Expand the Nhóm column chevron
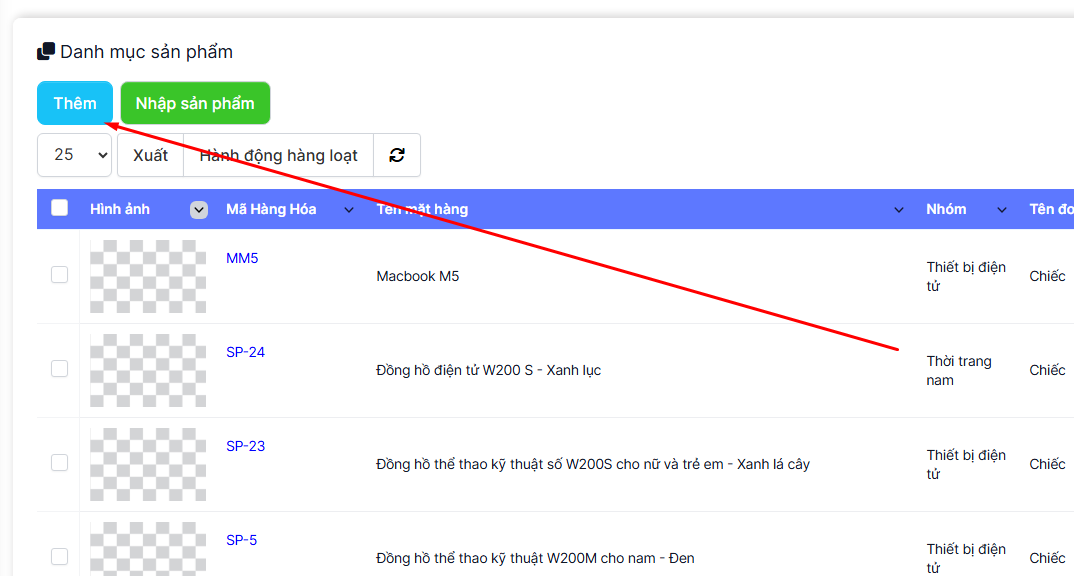Screen dimensions: 1074x576 (x=1002, y=210)
